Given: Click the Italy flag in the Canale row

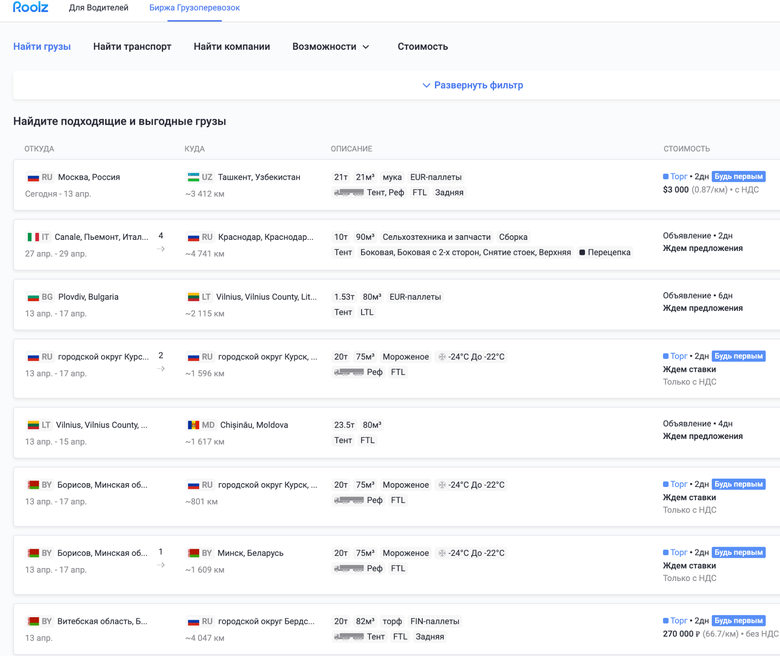Looking at the screenshot, I should [x=33, y=237].
